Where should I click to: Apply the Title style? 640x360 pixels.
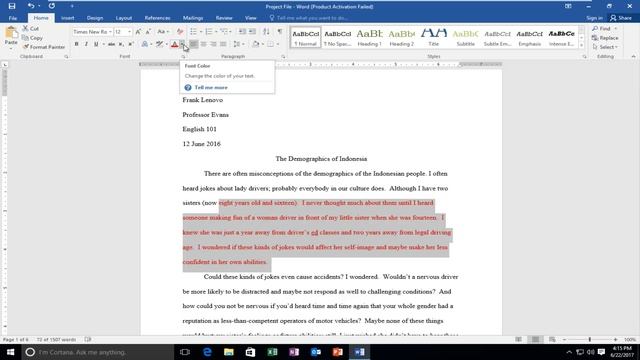tap(433, 37)
